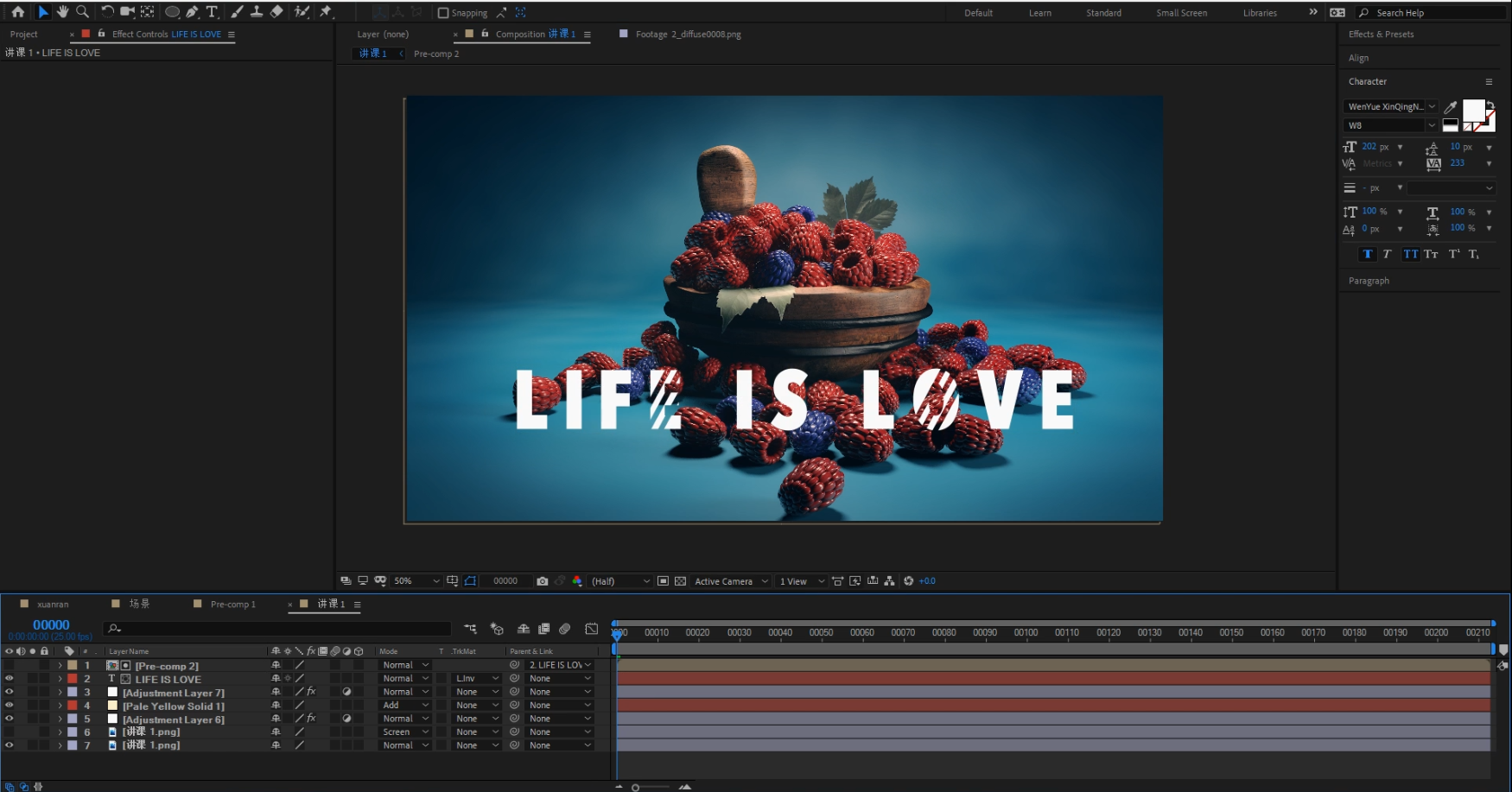Image resolution: width=1512 pixels, height=792 pixels.
Task: Switch to the xuanran timeline tab
Action: 52,605
